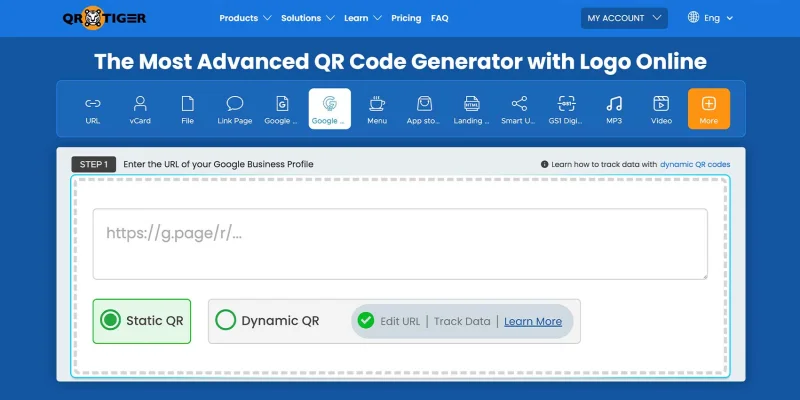Select the Smart URL share icon
Screen dimensions: 800x400
point(519,109)
